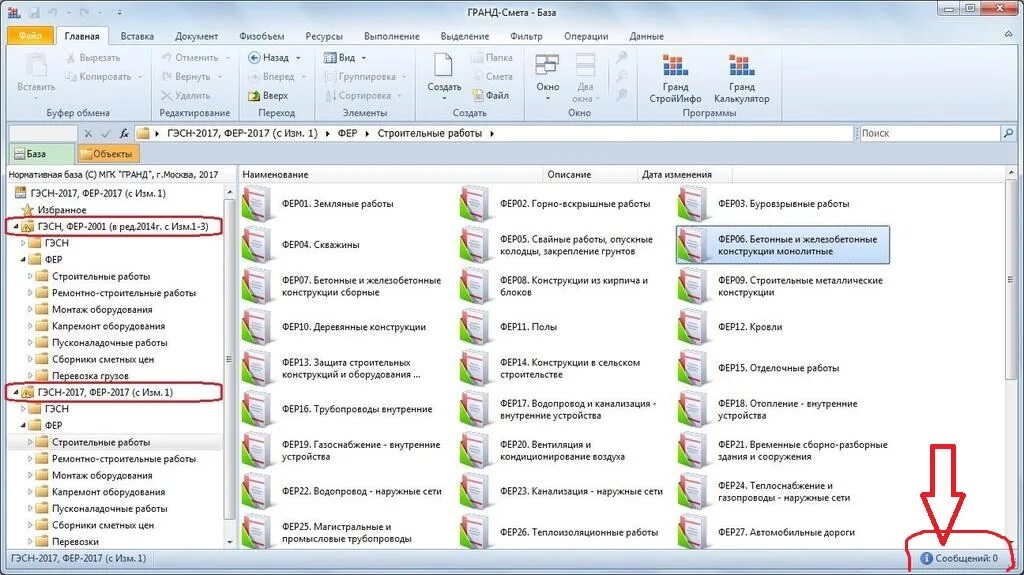The width and height of the screenshot is (1024, 575).
Task: Open ФЕР26. Теплоизоляционные работы book
Action: pos(559,532)
